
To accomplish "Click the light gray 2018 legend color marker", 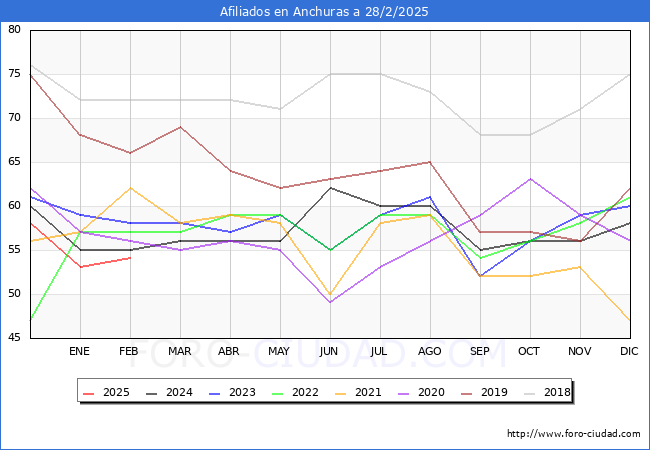I will pos(530,393).
